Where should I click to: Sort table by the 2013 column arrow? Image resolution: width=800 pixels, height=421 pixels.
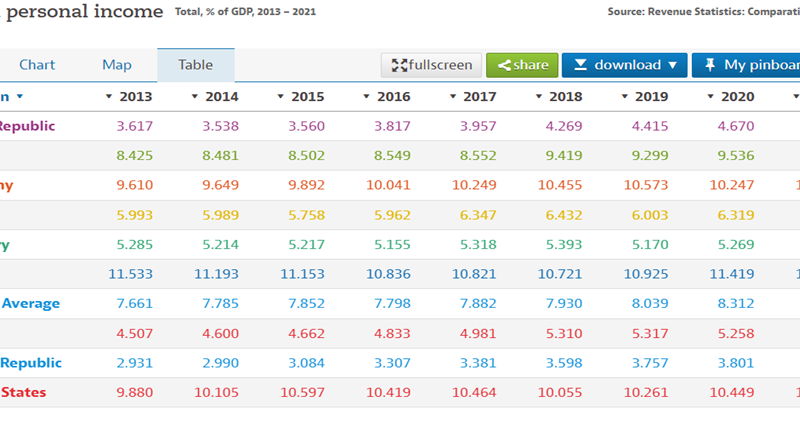click(109, 97)
